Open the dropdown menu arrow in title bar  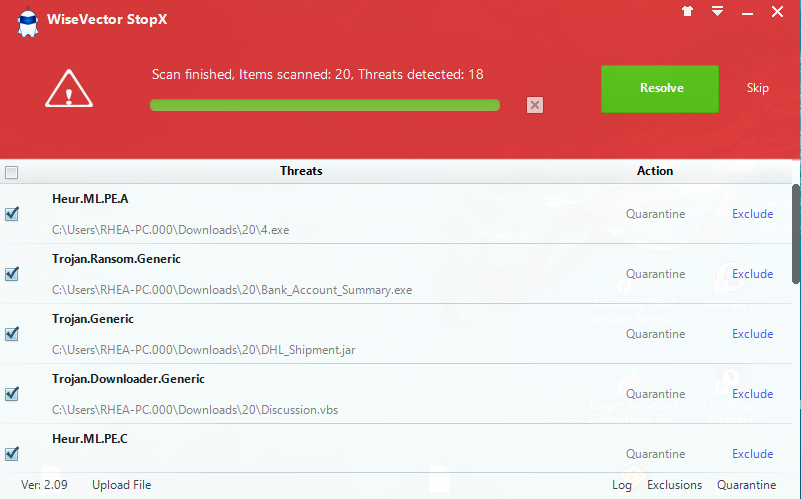click(717, 11)
